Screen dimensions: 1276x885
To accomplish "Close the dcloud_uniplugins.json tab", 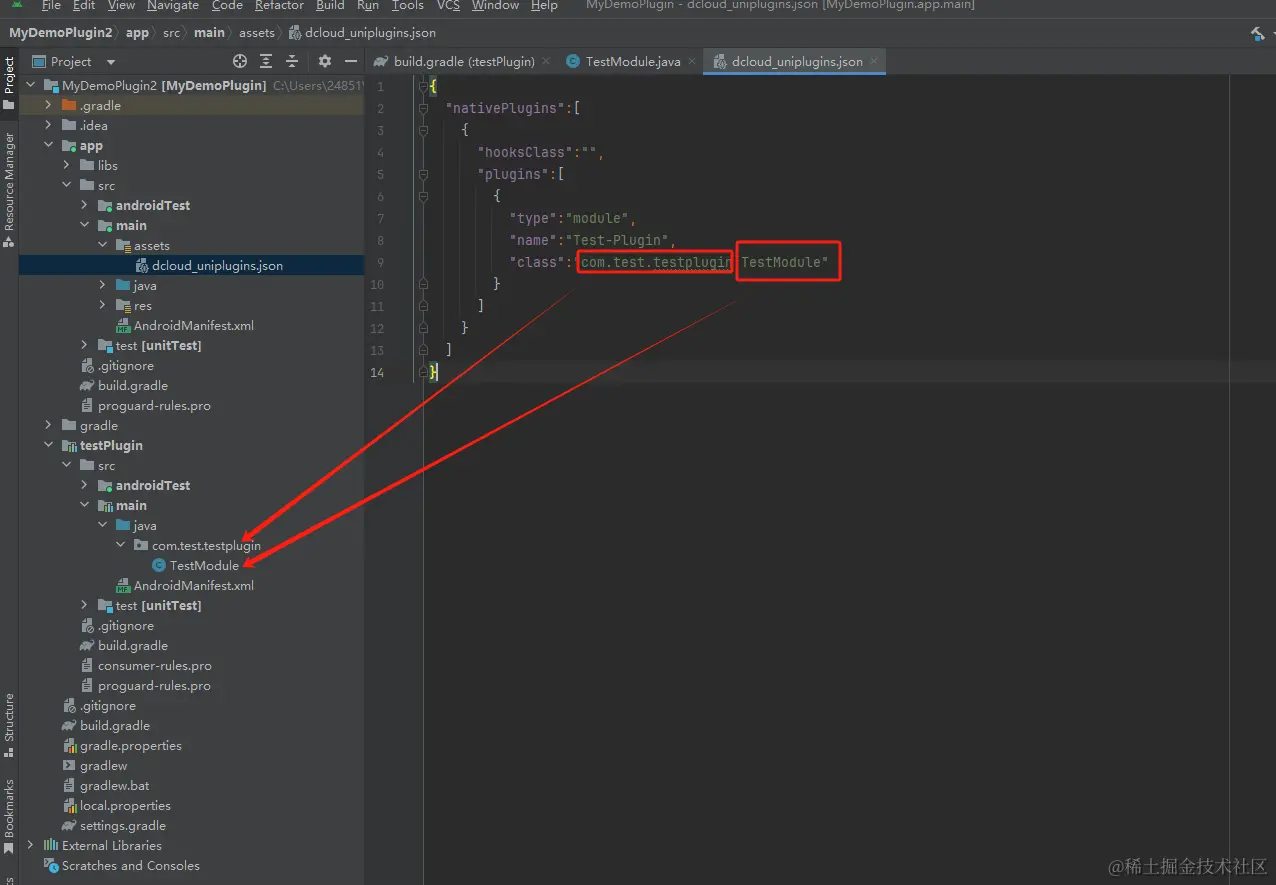I will 874,61.
